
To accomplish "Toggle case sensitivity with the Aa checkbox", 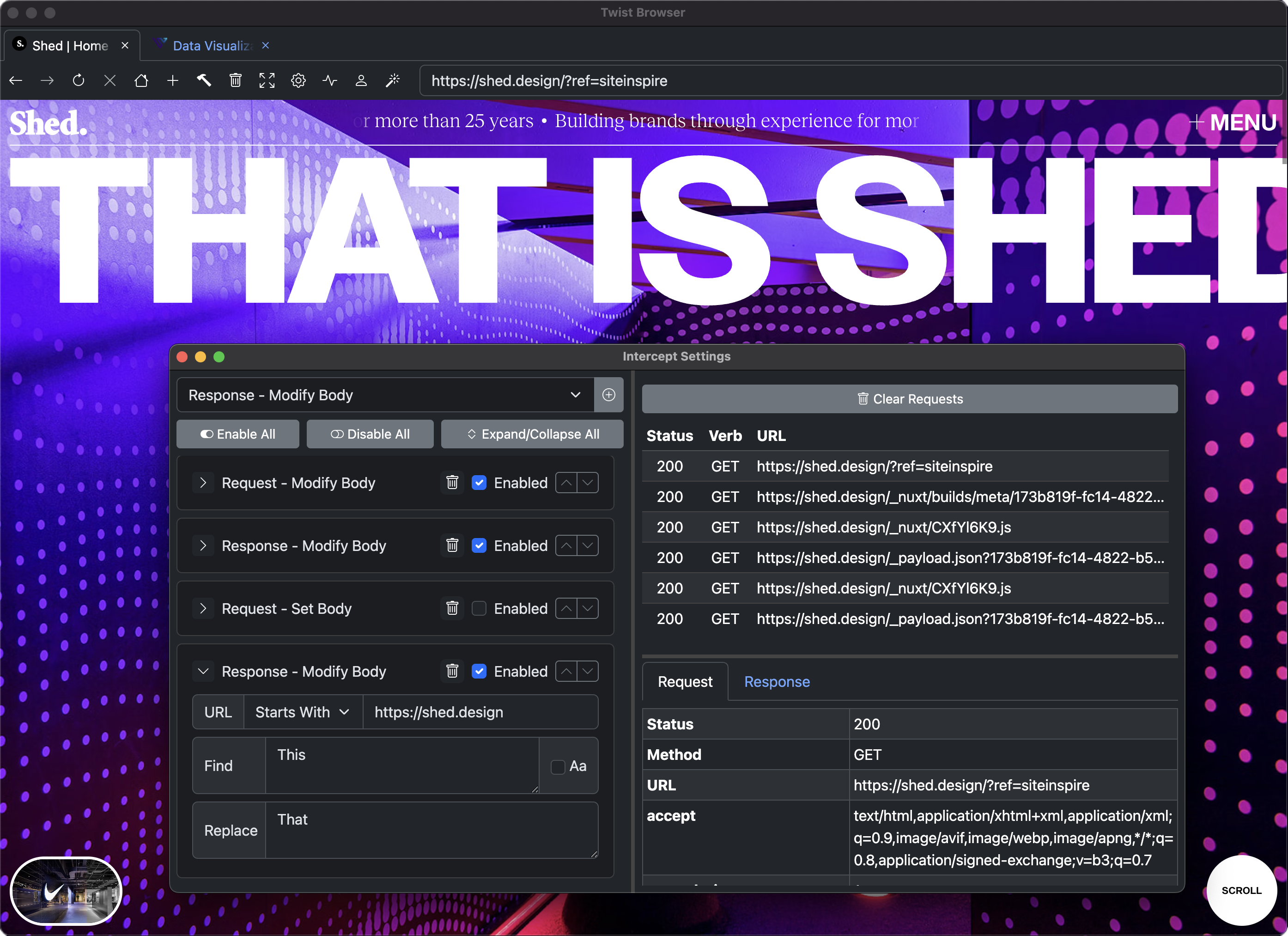I will 557,766.
